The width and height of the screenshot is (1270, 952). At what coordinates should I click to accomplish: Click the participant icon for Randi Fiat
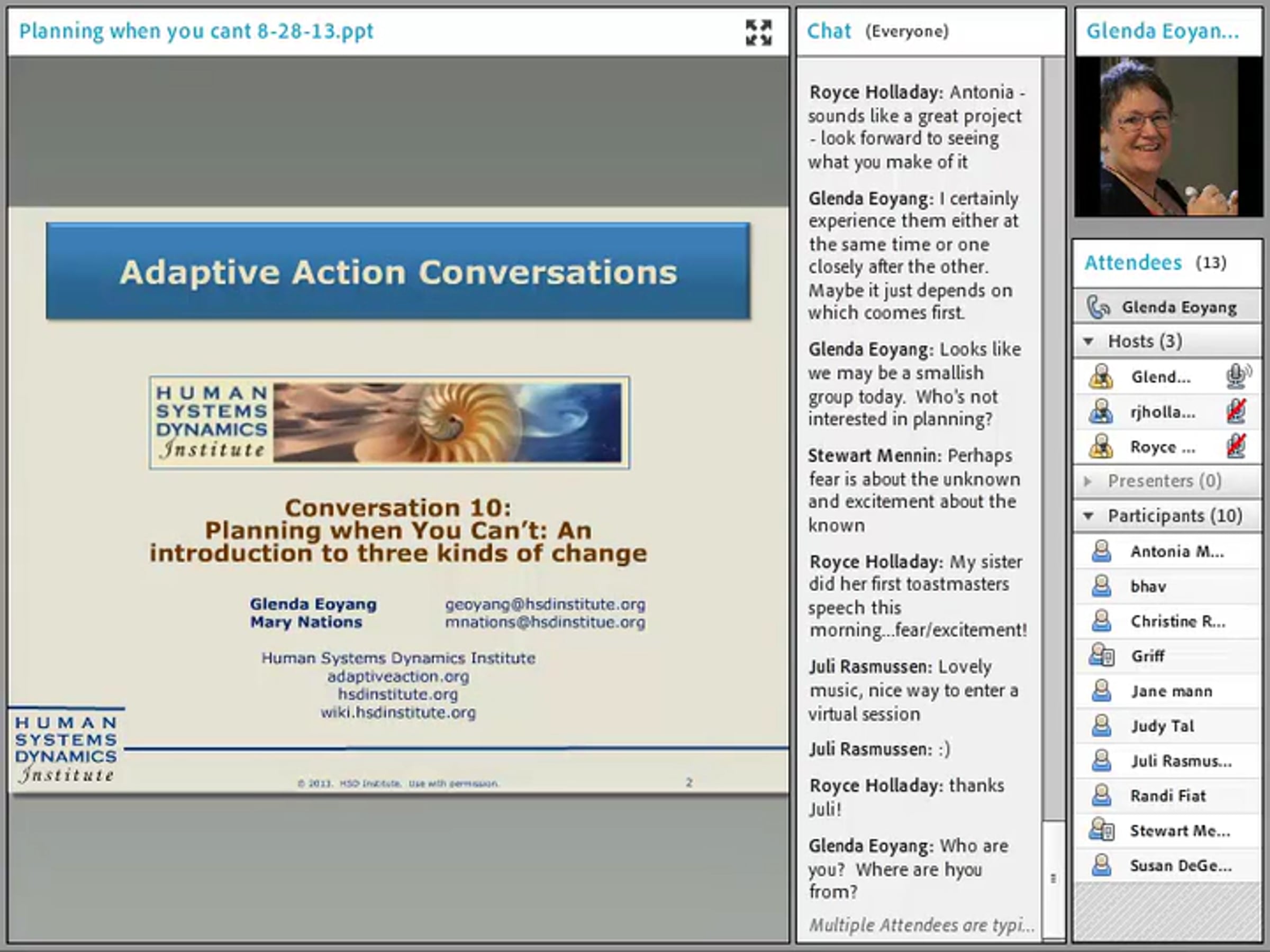1101,796
